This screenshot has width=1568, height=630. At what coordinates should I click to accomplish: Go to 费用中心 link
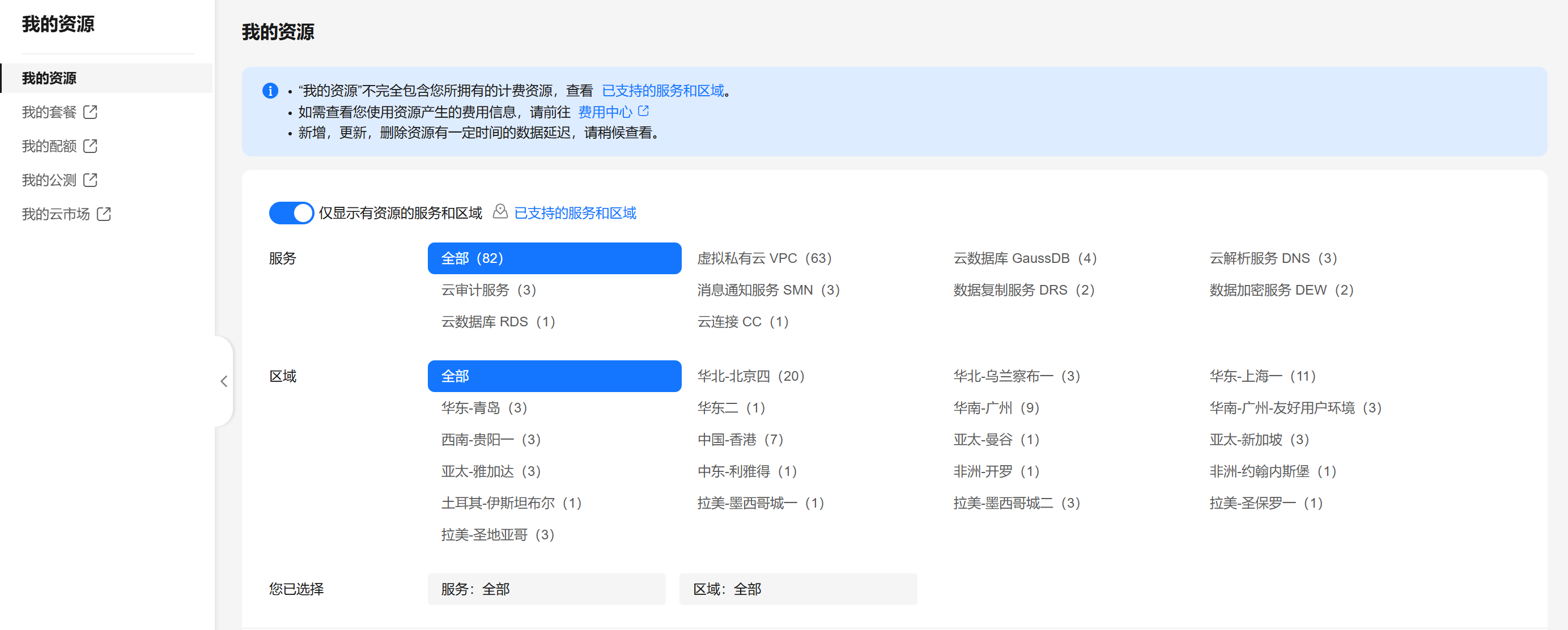click(x=605, y=112)
